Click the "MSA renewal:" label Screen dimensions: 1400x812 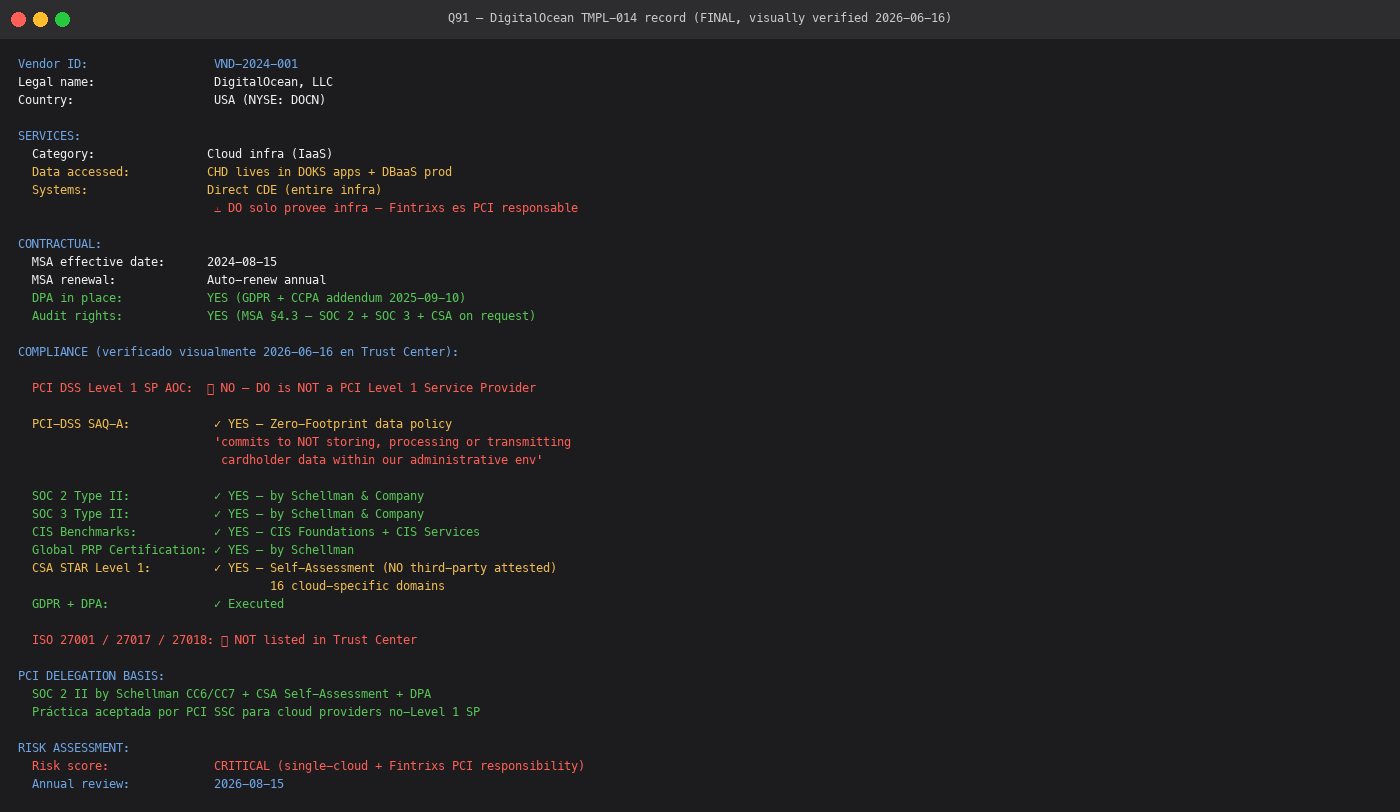click(74, 280)
